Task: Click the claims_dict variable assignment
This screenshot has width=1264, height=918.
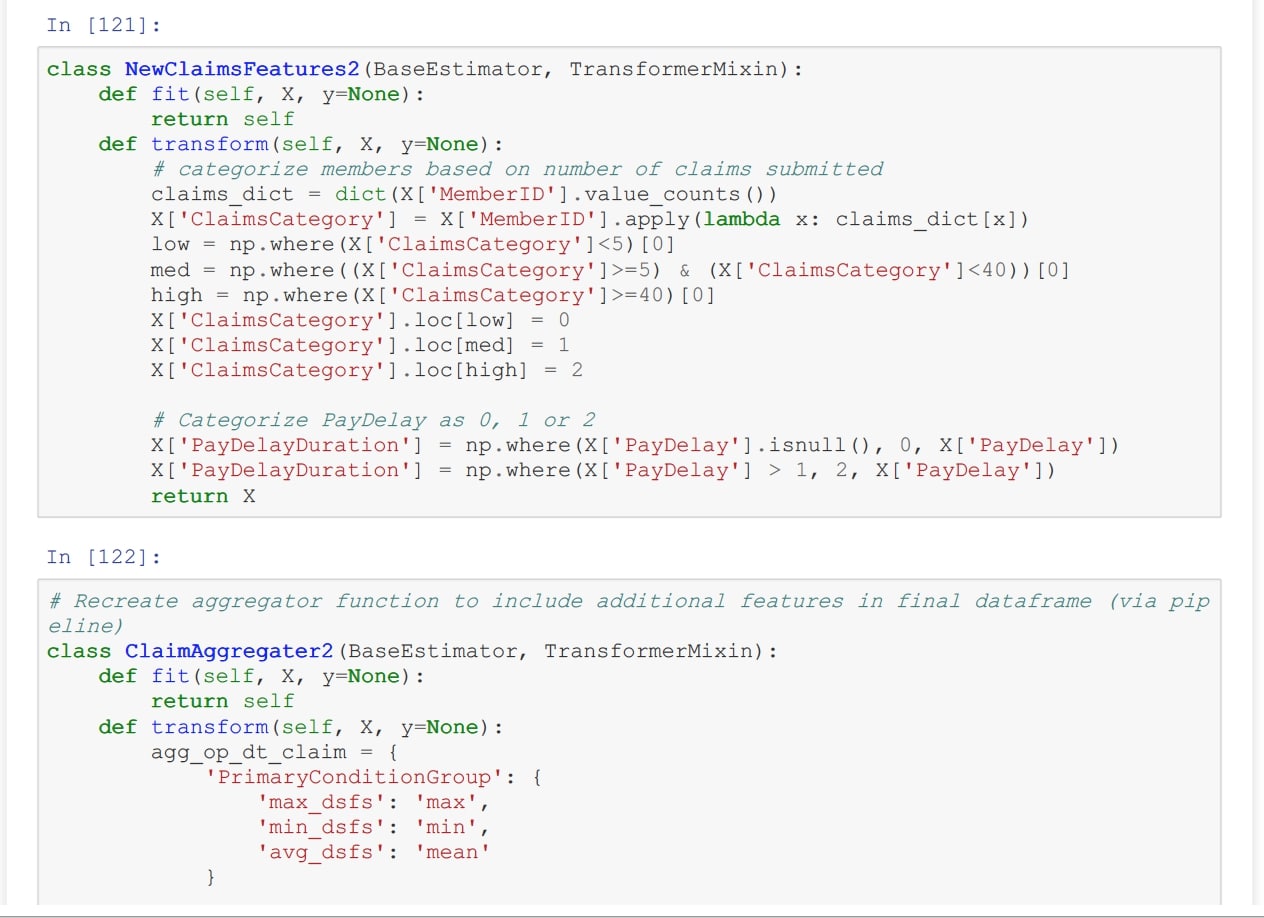Action: pos(222,194)
